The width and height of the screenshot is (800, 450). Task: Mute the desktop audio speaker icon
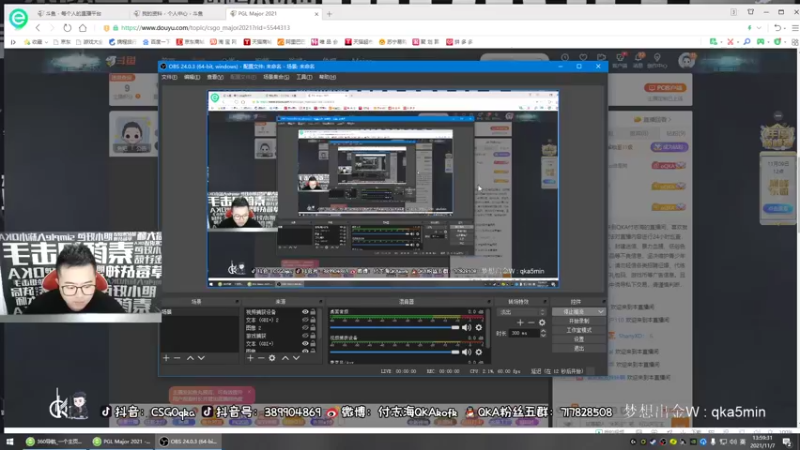(x=466, y=327)
